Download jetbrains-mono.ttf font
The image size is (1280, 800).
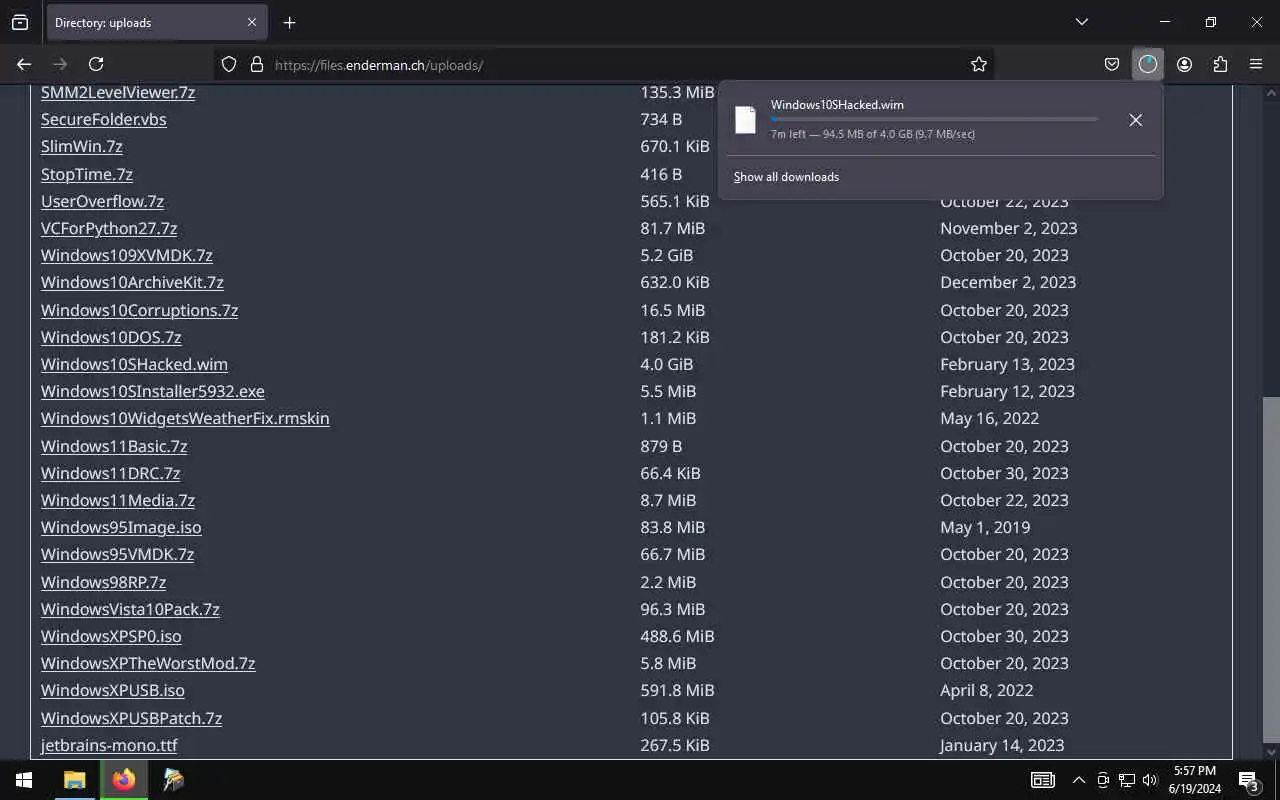click(x=109, y=745)
